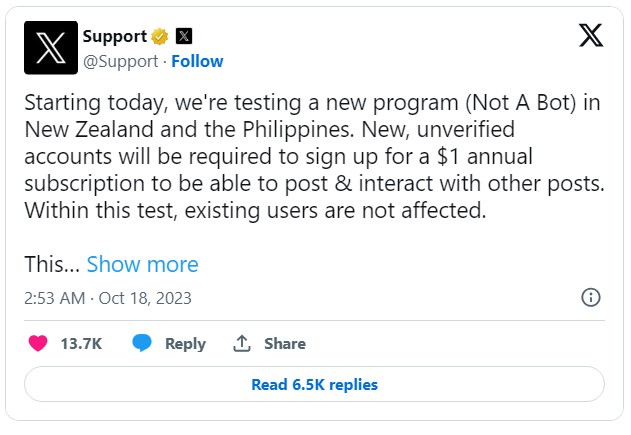Click the gold verified badge beside Support
This screenshot has width=631, height=435.
(x=160, y=37)
